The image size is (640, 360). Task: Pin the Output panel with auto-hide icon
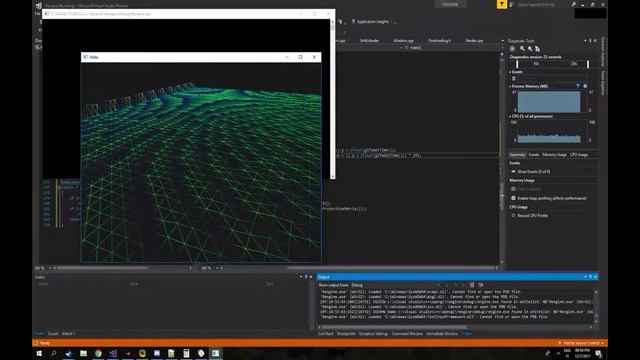(590, 277)
